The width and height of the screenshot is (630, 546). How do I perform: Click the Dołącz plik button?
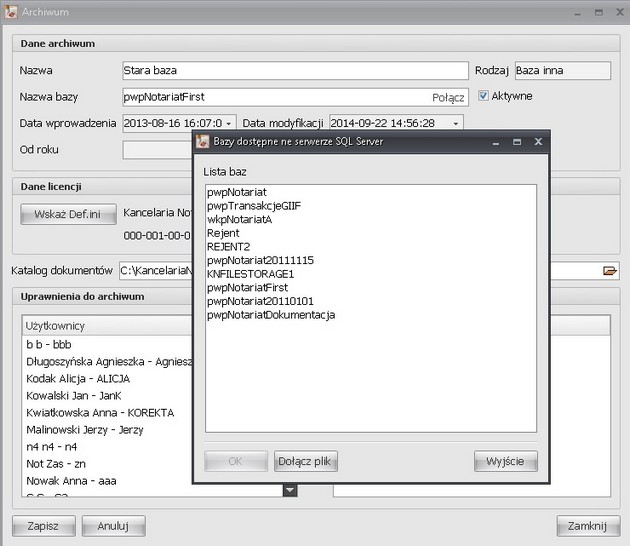coord(307,461)
